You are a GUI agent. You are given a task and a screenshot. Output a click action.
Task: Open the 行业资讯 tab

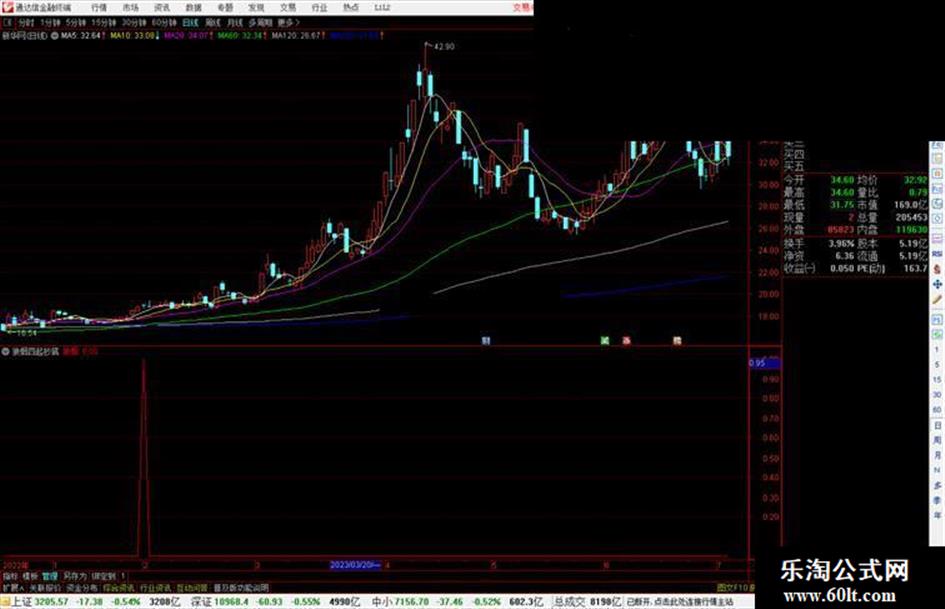155,587
